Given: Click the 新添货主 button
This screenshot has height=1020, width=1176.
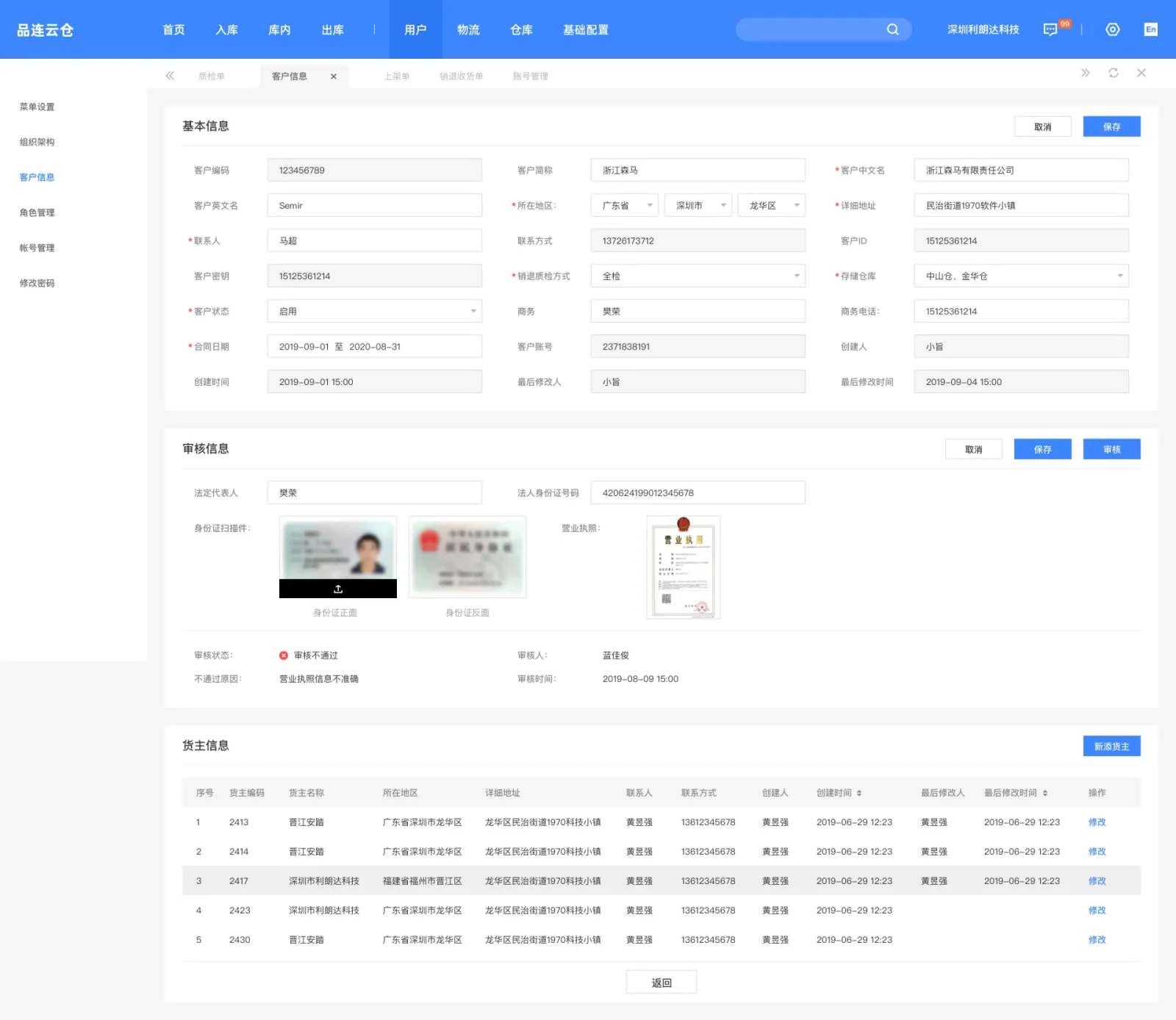Looking at the screenshot, I should coord(1112,746).
